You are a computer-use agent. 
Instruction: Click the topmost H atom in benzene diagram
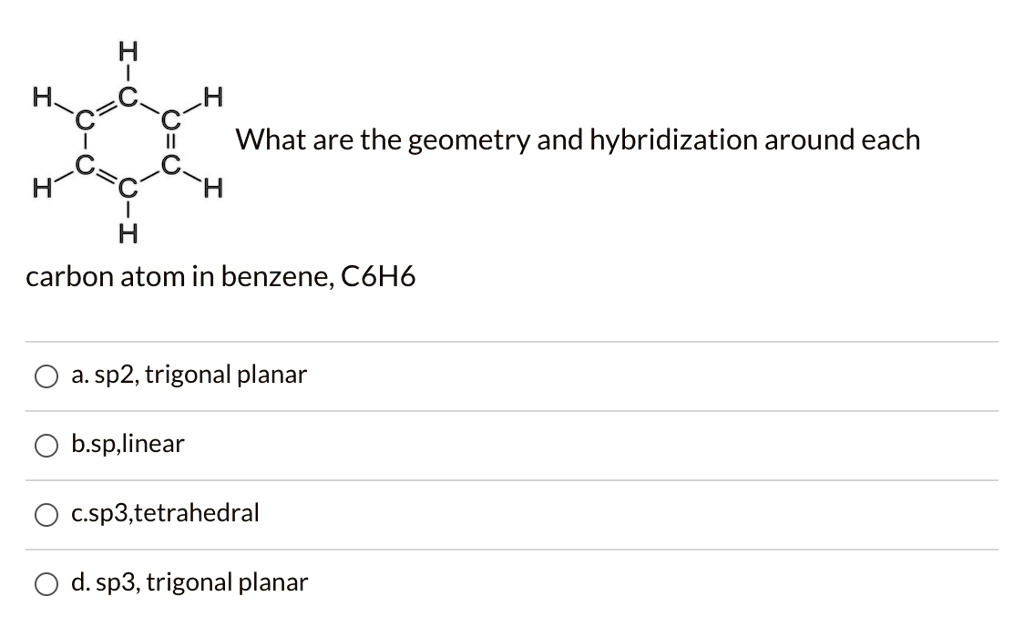pyautogui.click(x=126, y=52)
